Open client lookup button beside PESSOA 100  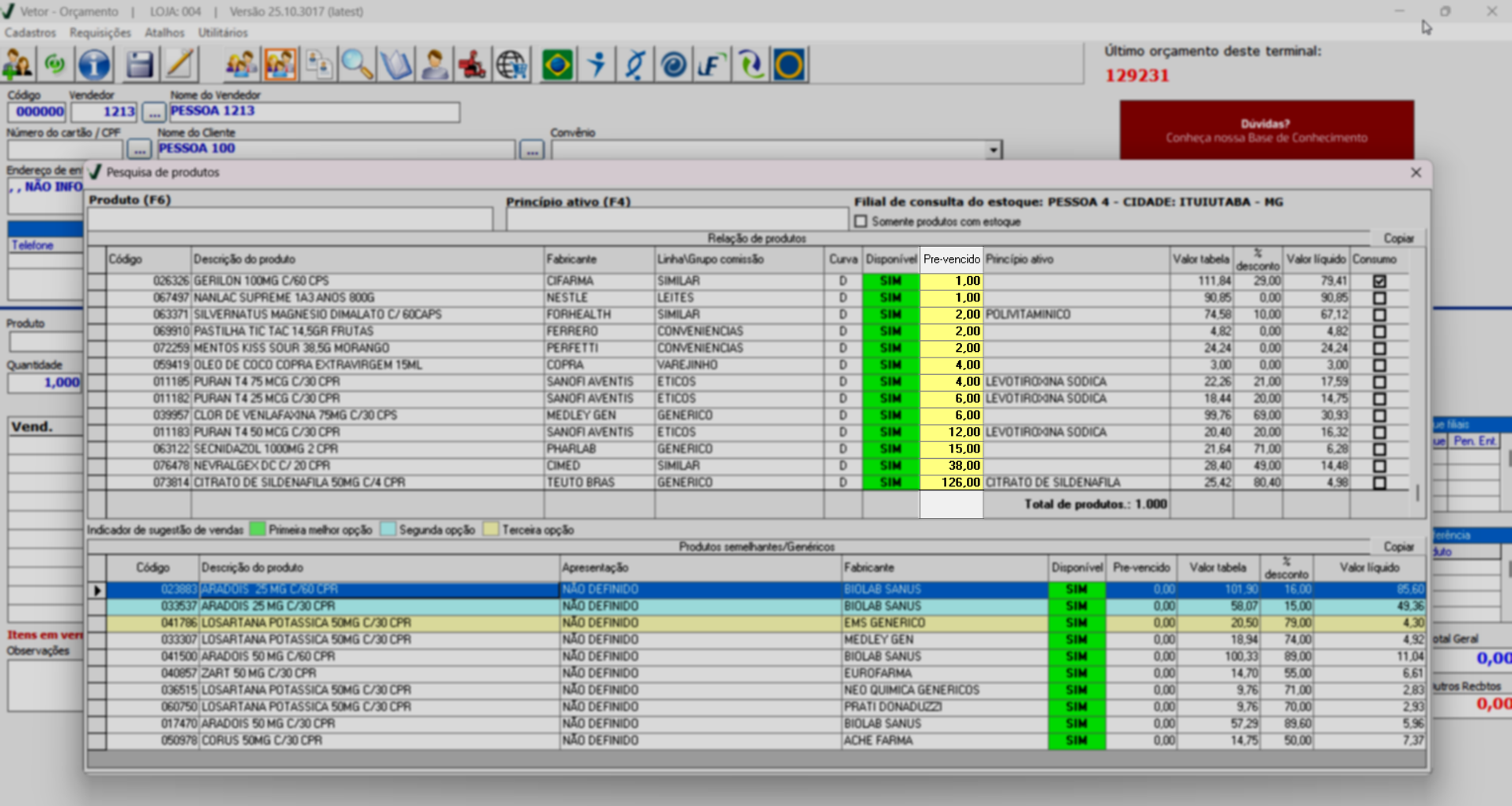532,149
